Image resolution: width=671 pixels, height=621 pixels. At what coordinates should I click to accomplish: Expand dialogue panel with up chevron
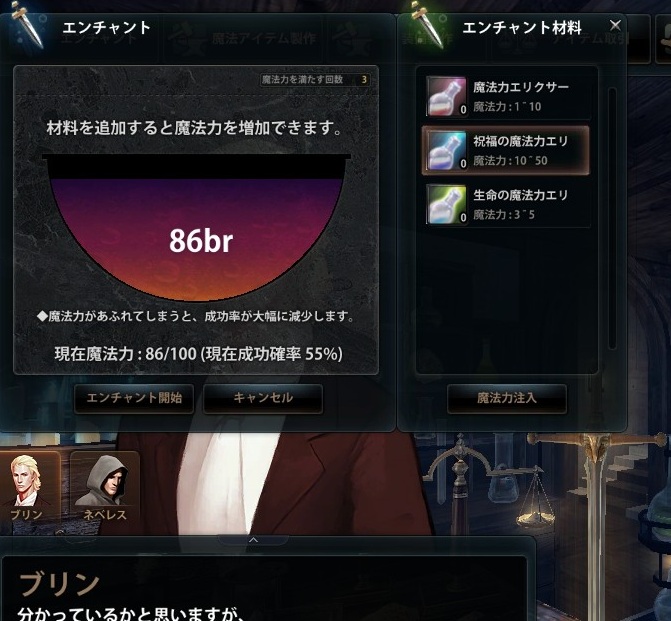pyautogui.click(x=253, y=540)
